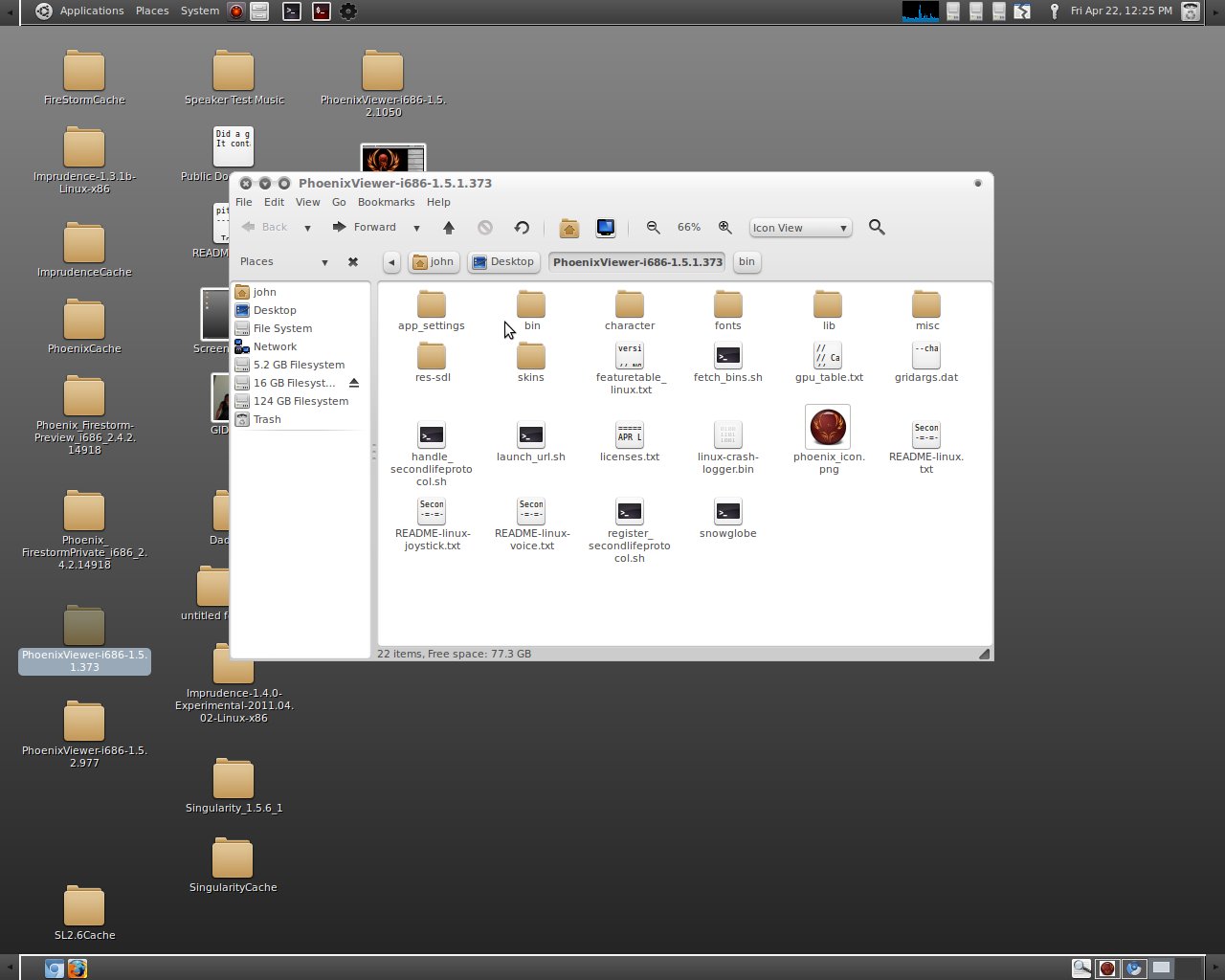
Task: Select the Singularity_1.5.6_1 desktop folder
Action: pyautogui.click(x=234, y=786)
